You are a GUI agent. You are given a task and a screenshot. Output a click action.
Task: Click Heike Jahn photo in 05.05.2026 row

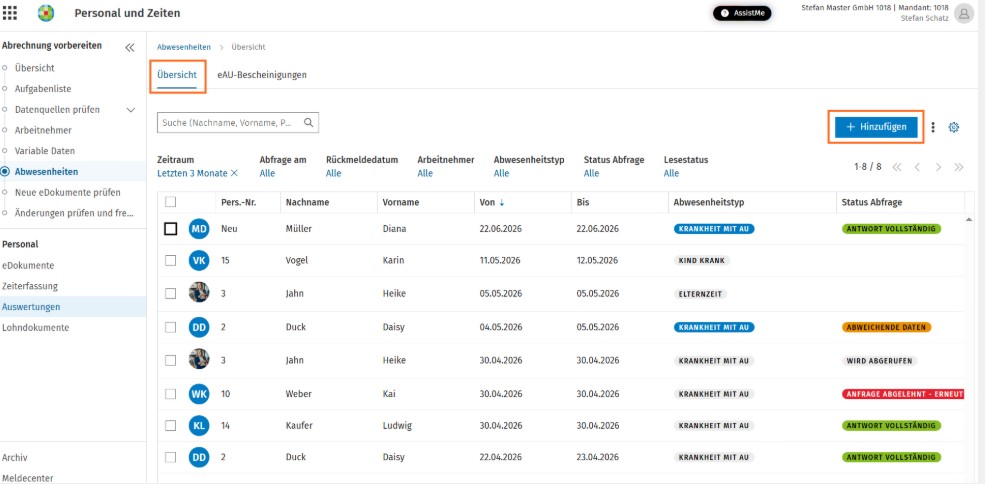point(199,292)
